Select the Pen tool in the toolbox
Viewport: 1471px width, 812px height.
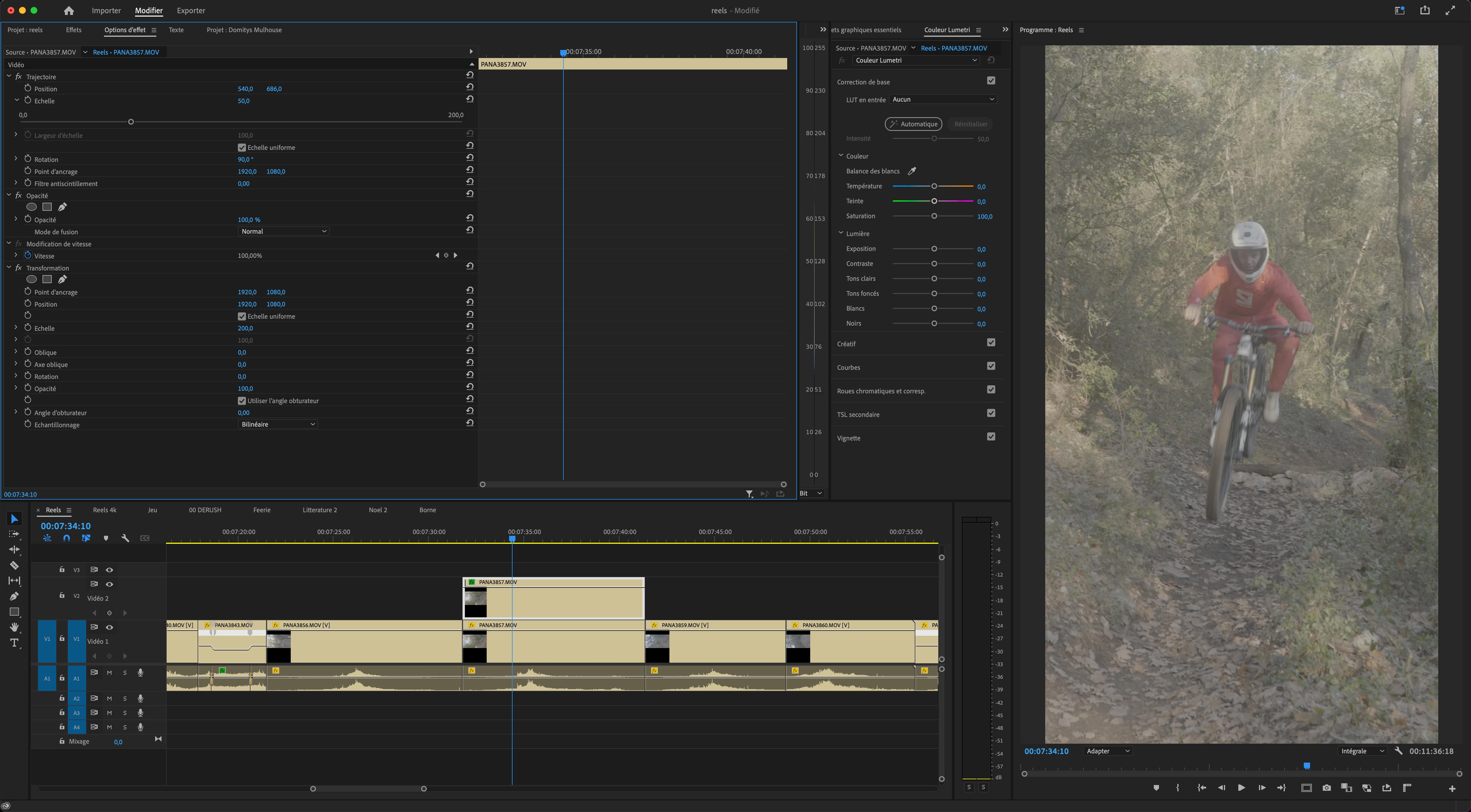(x=14, y=596)
